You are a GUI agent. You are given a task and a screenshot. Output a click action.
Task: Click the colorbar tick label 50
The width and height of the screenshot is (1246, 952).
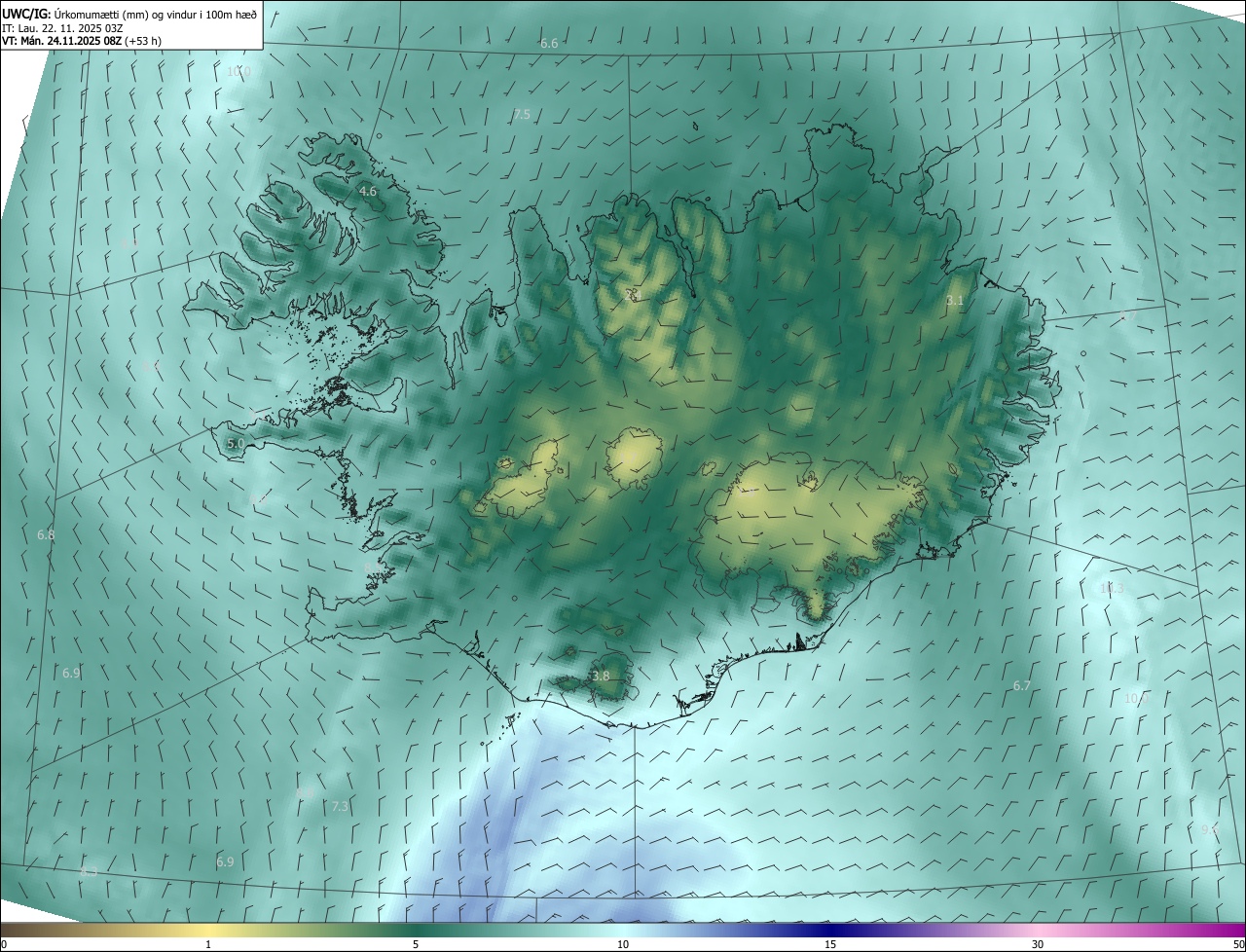[1238, 945]
